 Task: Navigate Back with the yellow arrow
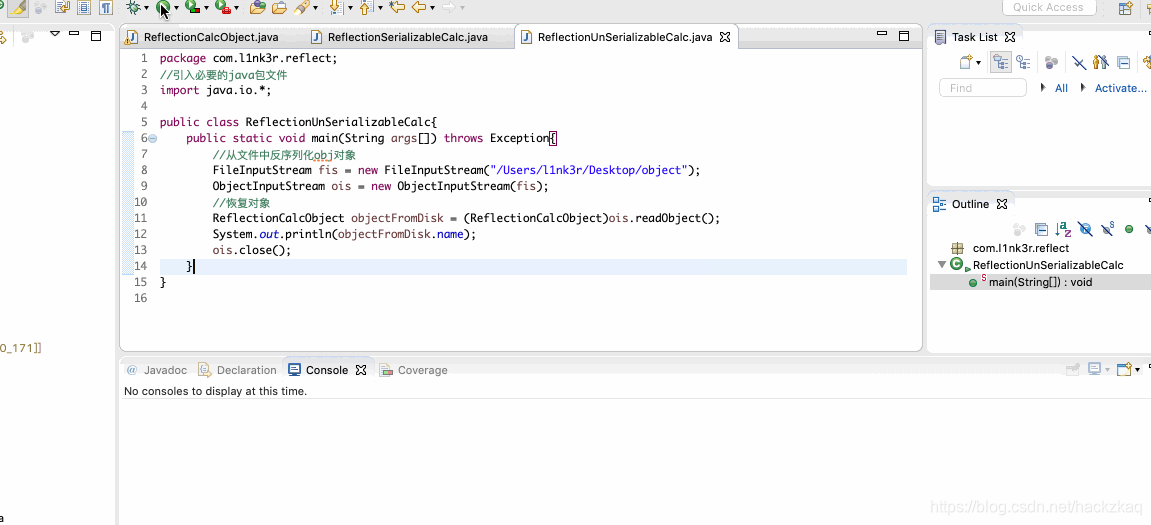coord(419,7)
